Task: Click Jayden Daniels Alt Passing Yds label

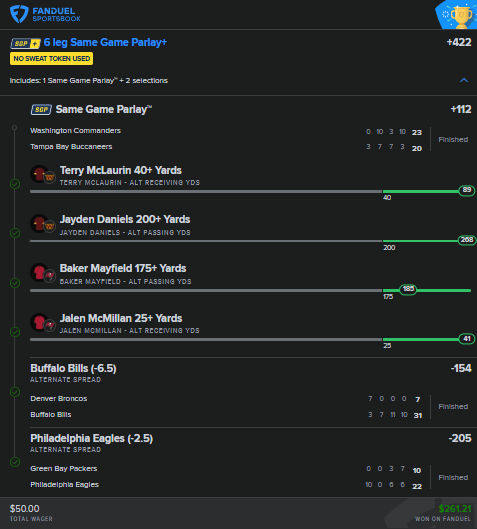Action: coord(125,232)
